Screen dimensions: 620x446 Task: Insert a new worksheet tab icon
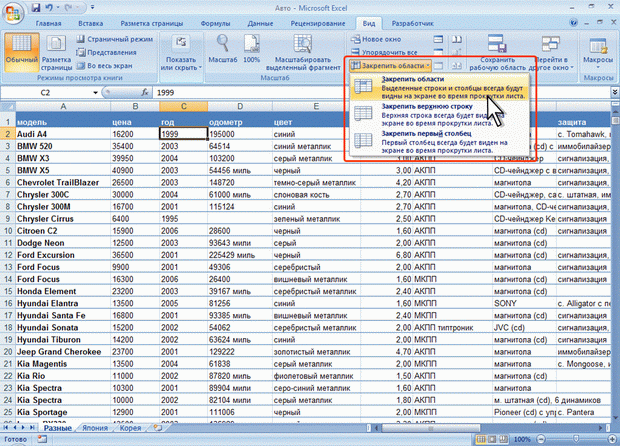tap(158, 428)
